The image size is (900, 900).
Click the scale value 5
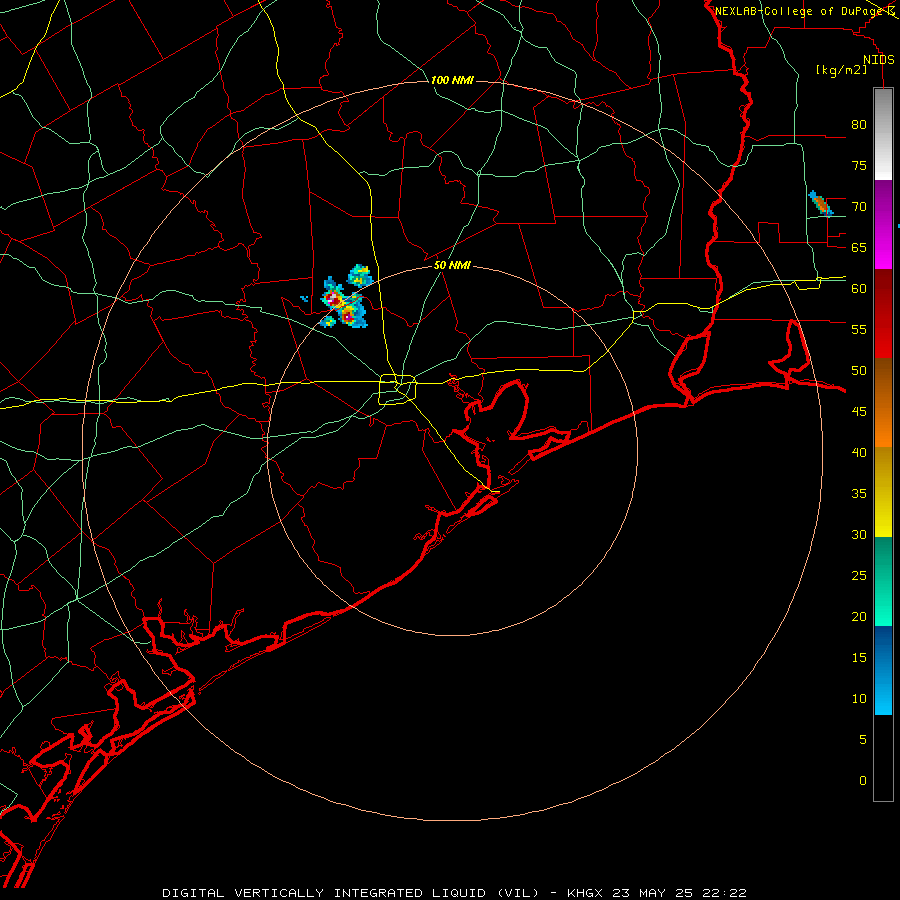point(863,740)
